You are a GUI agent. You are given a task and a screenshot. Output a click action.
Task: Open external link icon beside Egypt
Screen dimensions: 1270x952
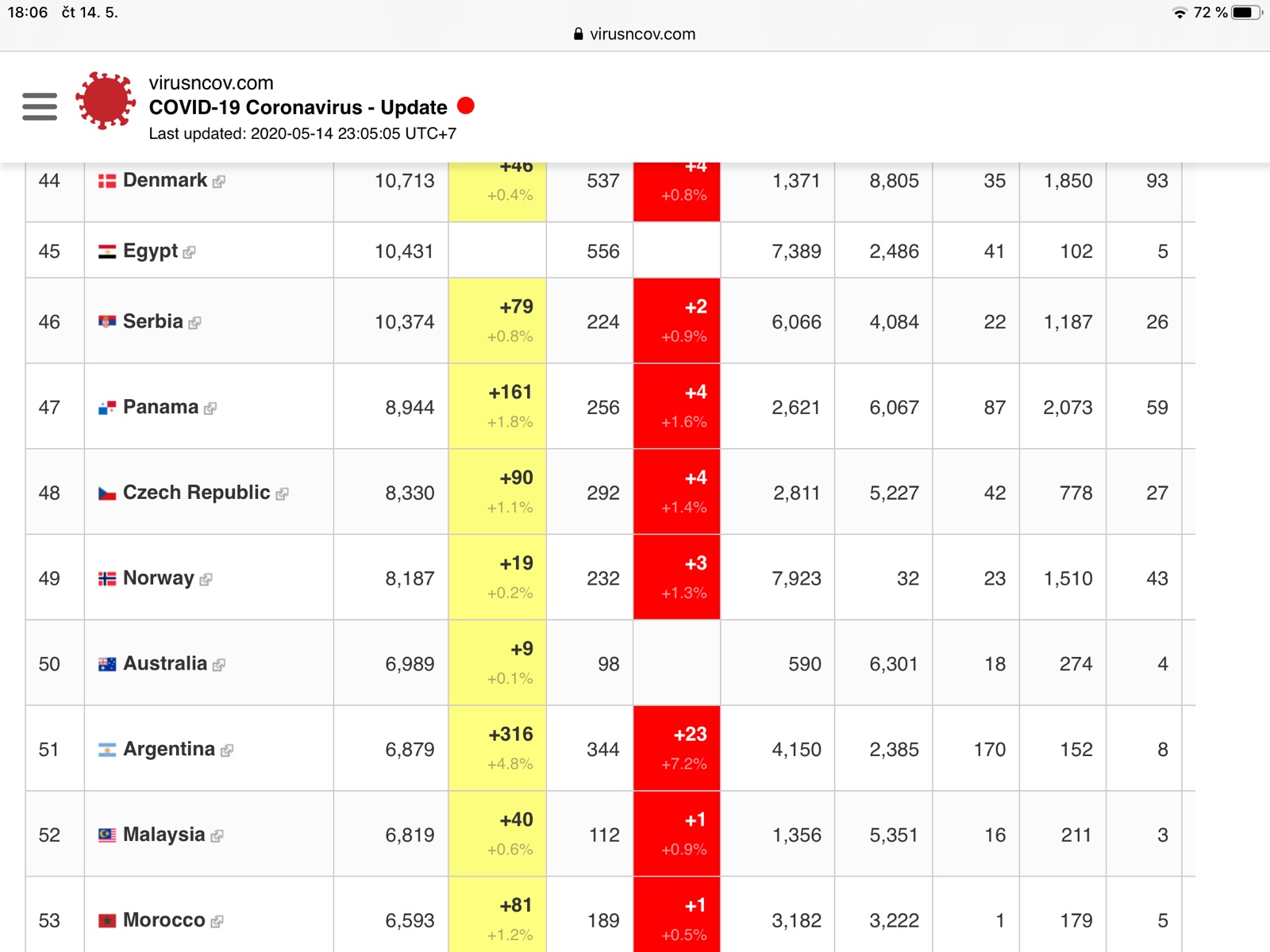[189, 252]
